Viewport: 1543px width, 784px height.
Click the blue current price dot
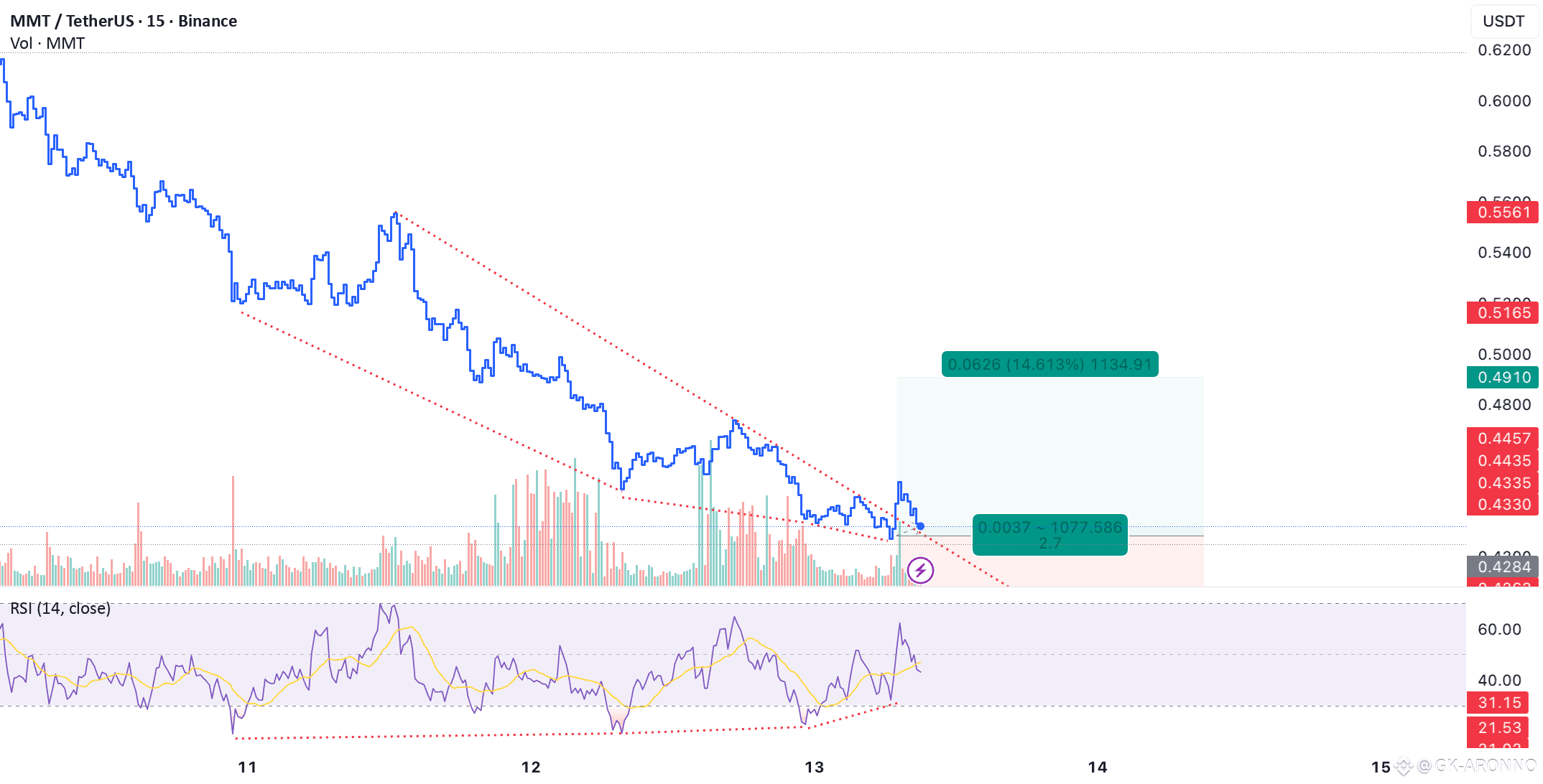[920, 526]
